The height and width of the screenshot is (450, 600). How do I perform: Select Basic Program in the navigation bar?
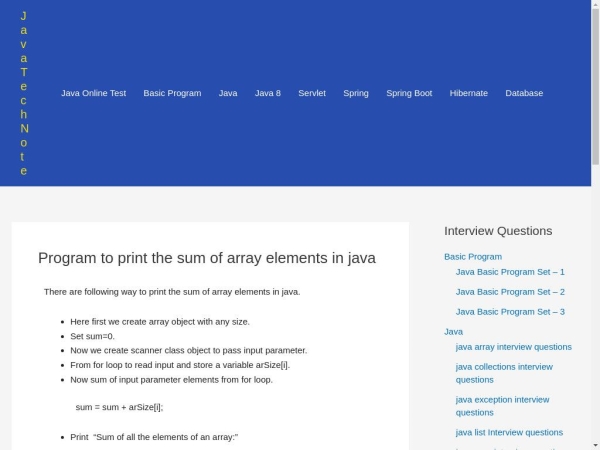(x=172, y=93)
